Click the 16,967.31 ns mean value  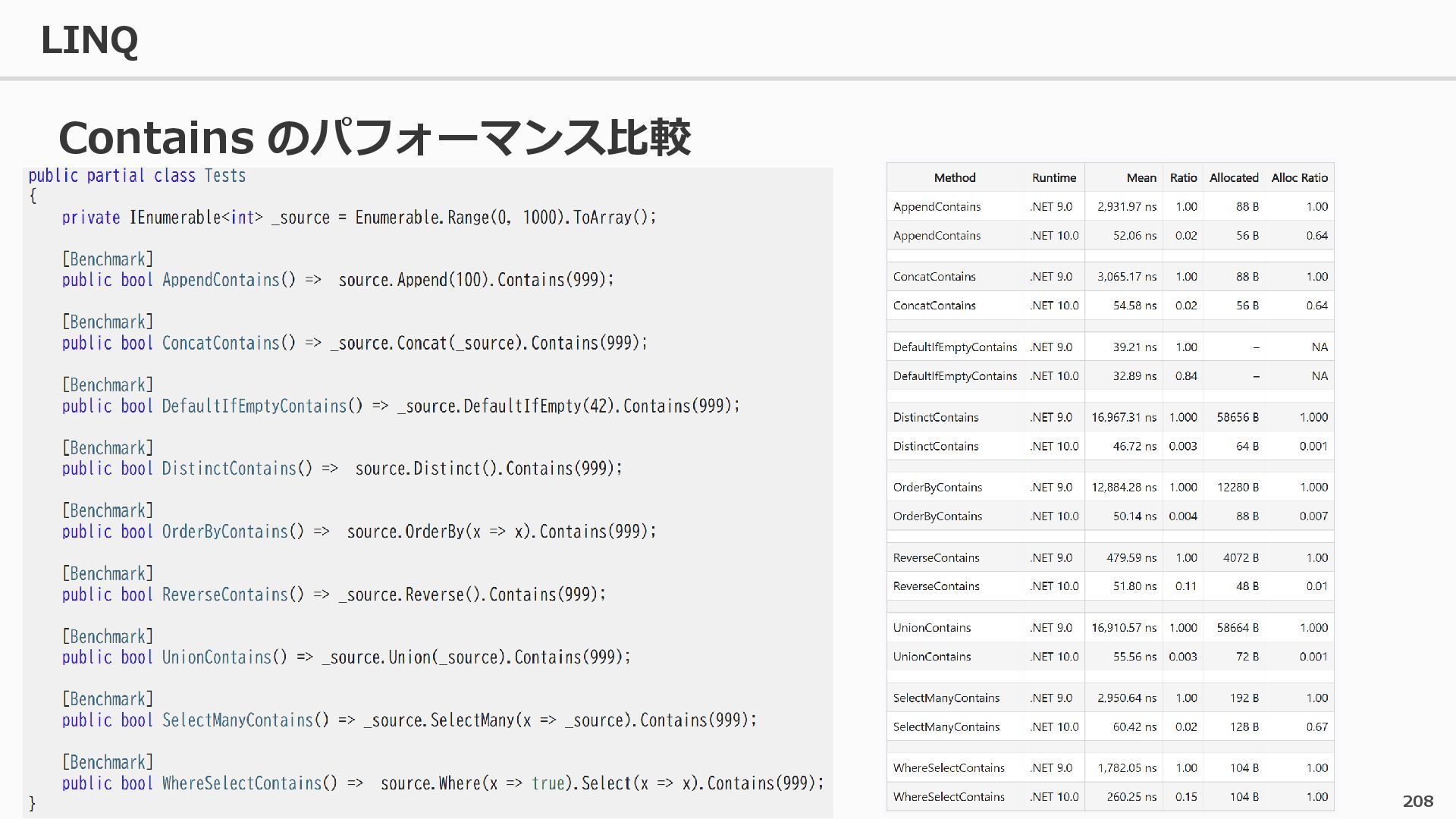(x=1124, y=417)
